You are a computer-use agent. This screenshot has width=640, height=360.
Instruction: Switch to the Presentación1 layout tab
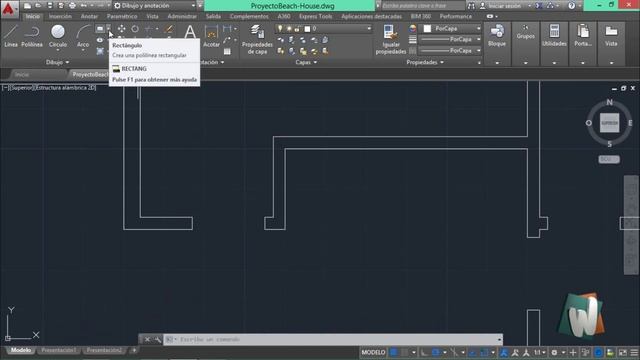pos(59,350)
